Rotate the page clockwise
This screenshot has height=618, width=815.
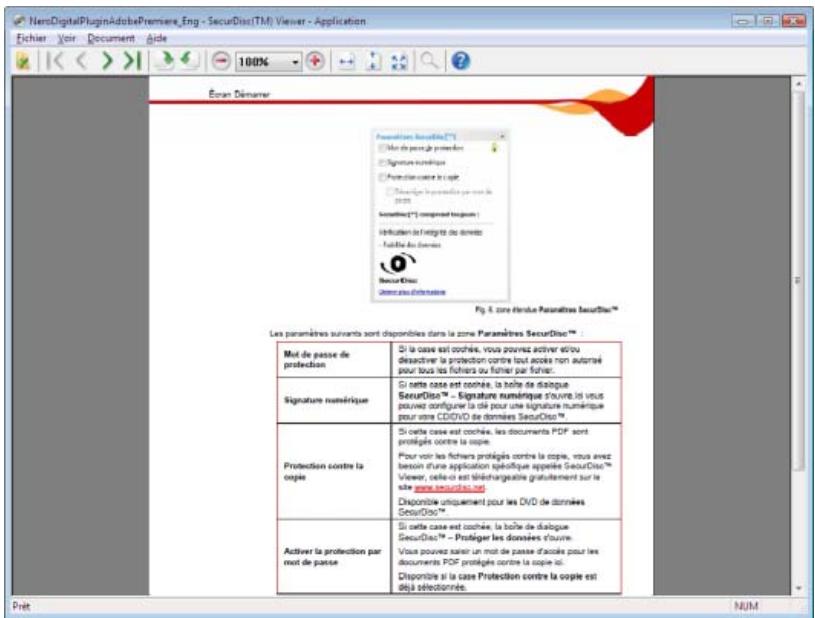click(x=165, y=61)
